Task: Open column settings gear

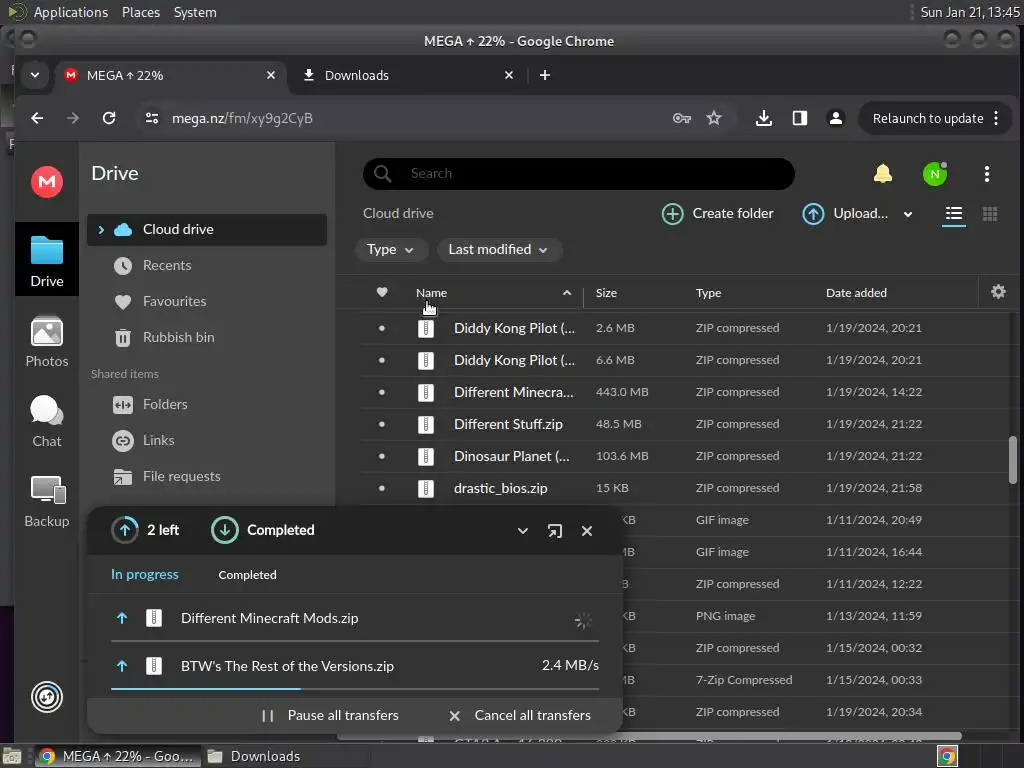Action: click(998, 292)
